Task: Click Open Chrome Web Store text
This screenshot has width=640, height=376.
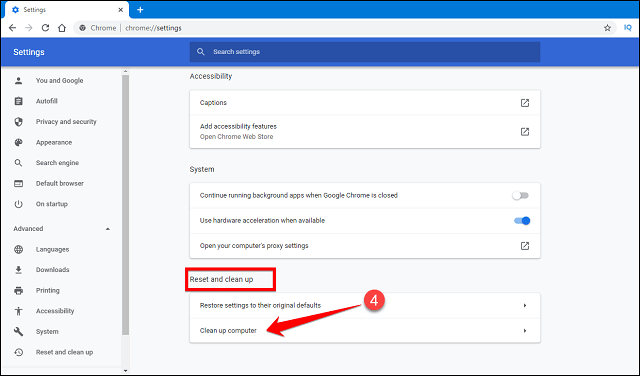Action: click(x=236, y=137)
